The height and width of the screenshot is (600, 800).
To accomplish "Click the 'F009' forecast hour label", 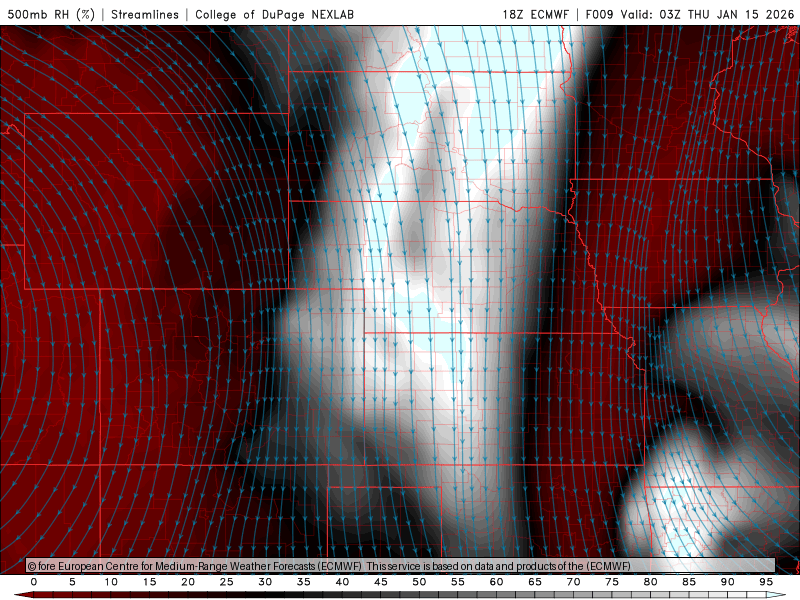I will 599,14.
